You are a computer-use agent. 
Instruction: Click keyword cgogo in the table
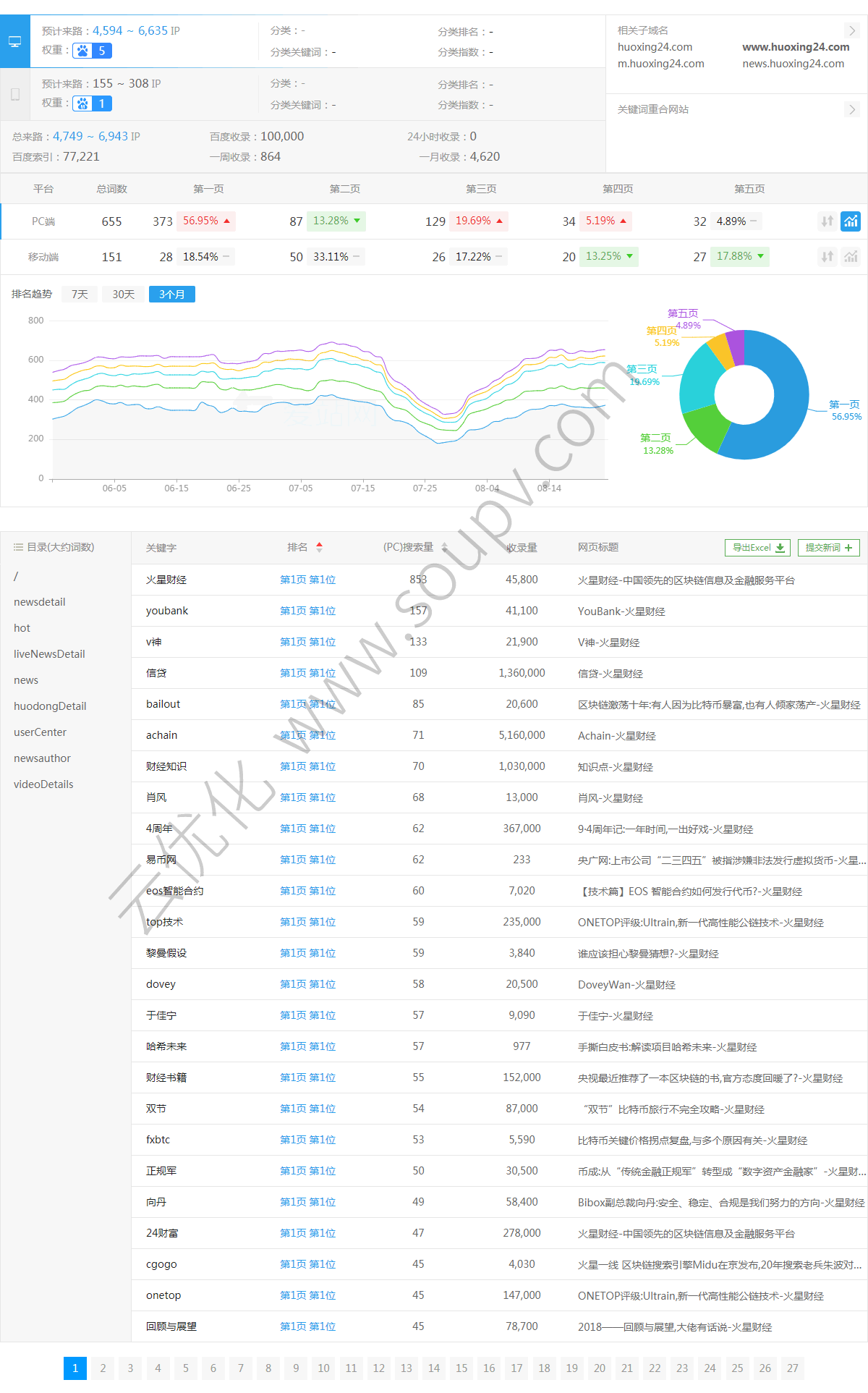[x=161, y=1264]
